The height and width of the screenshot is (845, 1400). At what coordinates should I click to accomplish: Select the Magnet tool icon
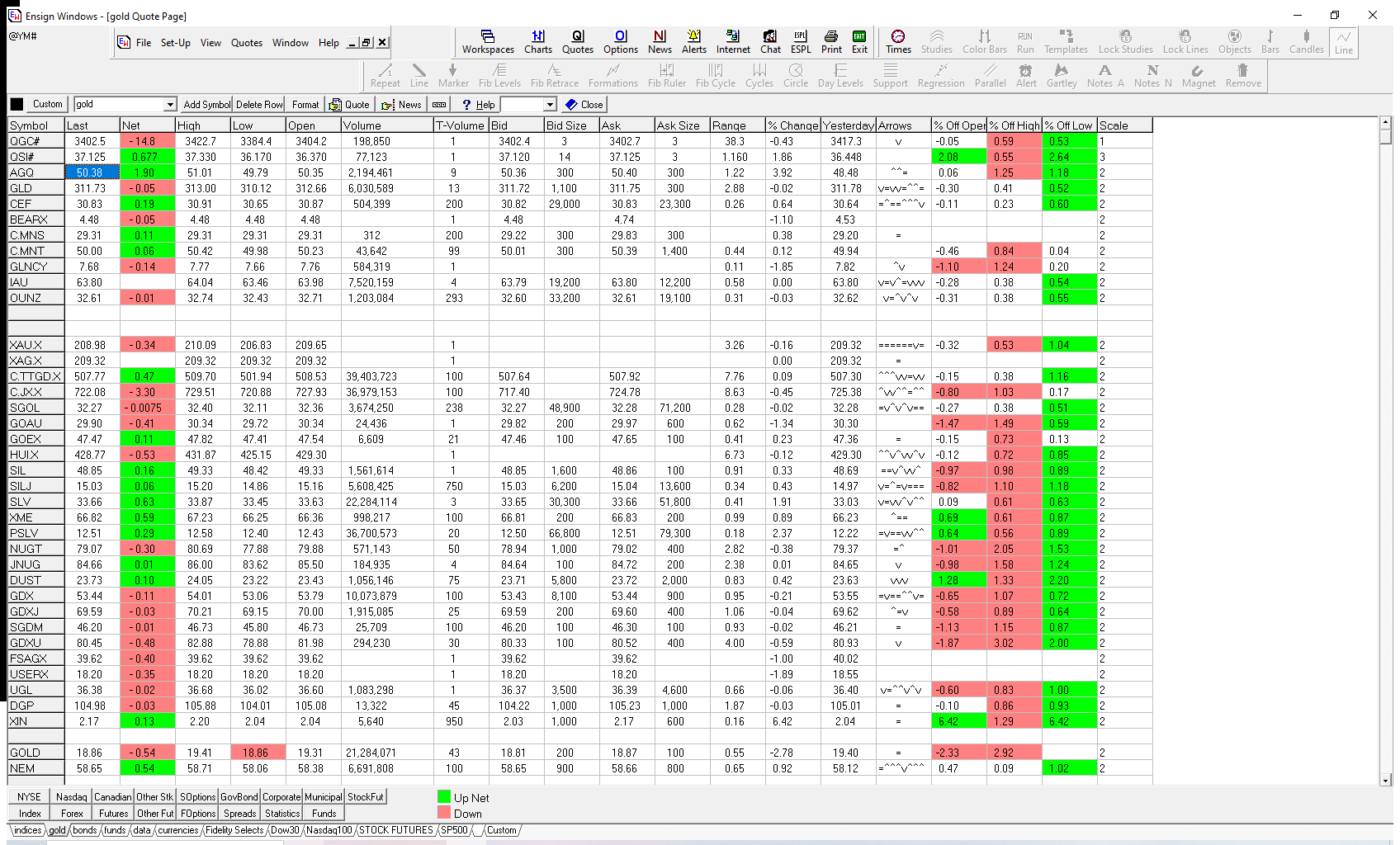1199,76
